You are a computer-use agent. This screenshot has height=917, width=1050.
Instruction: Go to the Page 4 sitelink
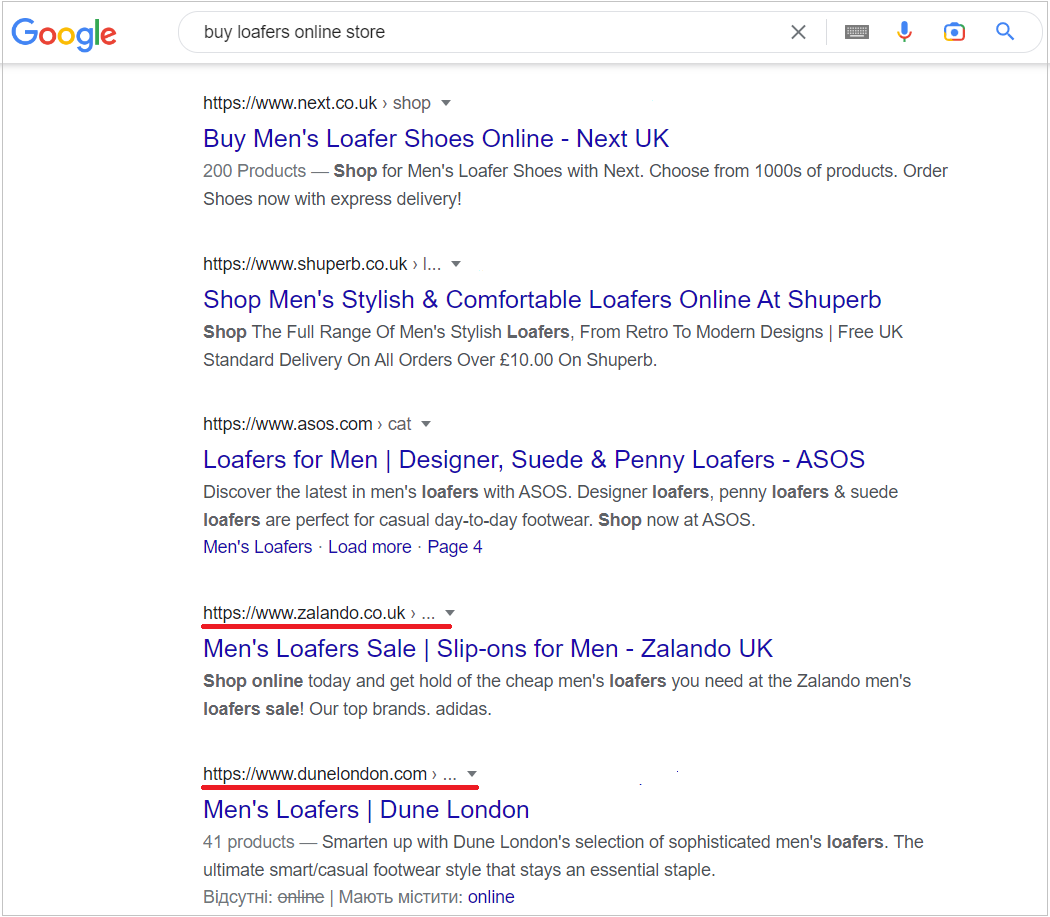pos(455,547)
